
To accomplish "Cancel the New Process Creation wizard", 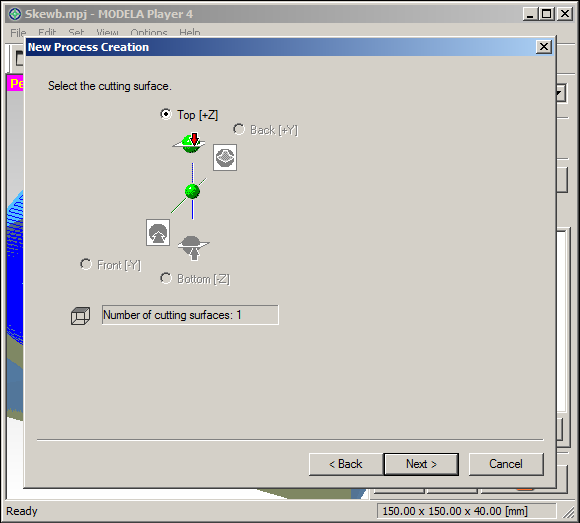I will pos(506,464).
